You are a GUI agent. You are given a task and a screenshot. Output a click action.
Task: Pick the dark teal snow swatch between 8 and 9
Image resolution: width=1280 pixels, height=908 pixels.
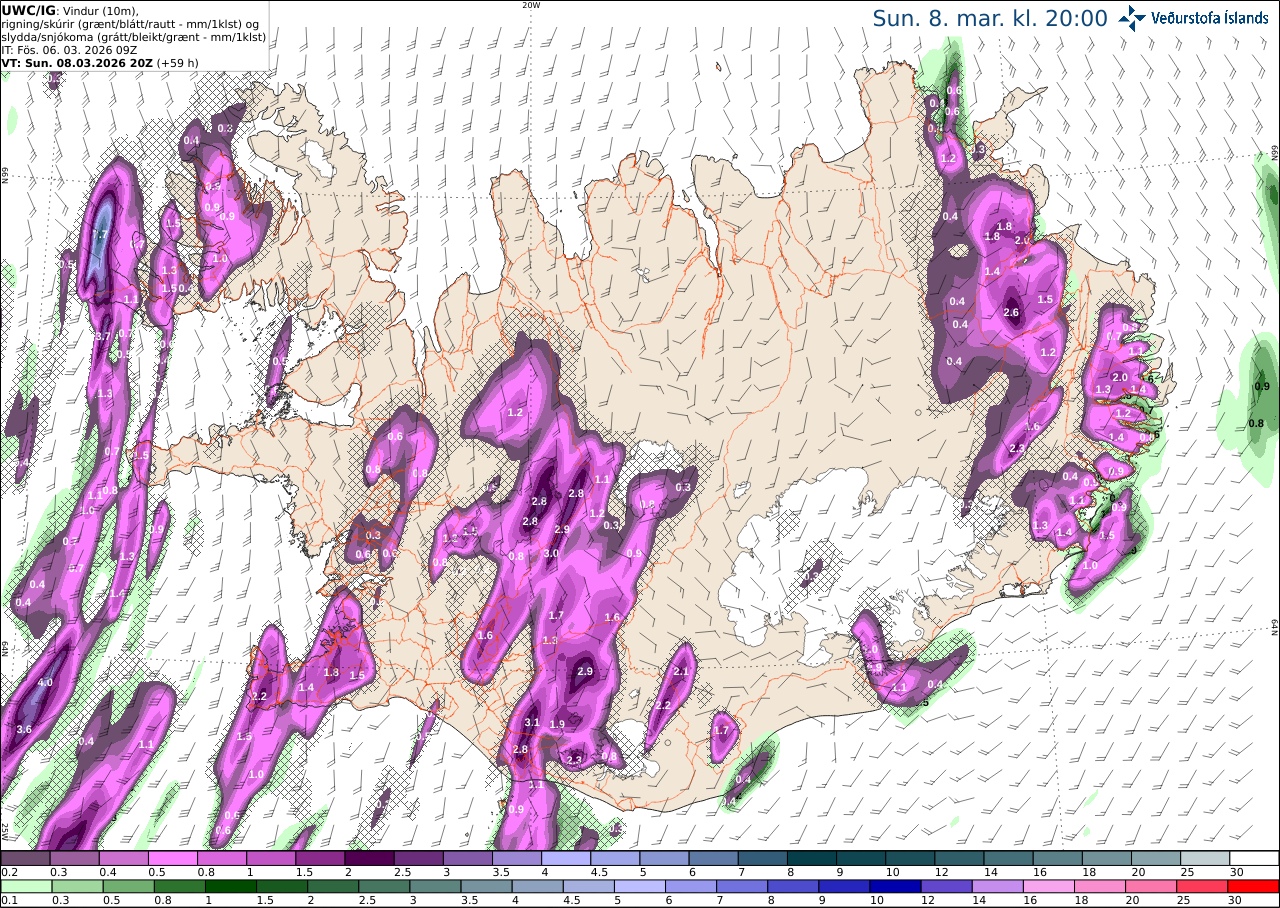tap(812, 858)
